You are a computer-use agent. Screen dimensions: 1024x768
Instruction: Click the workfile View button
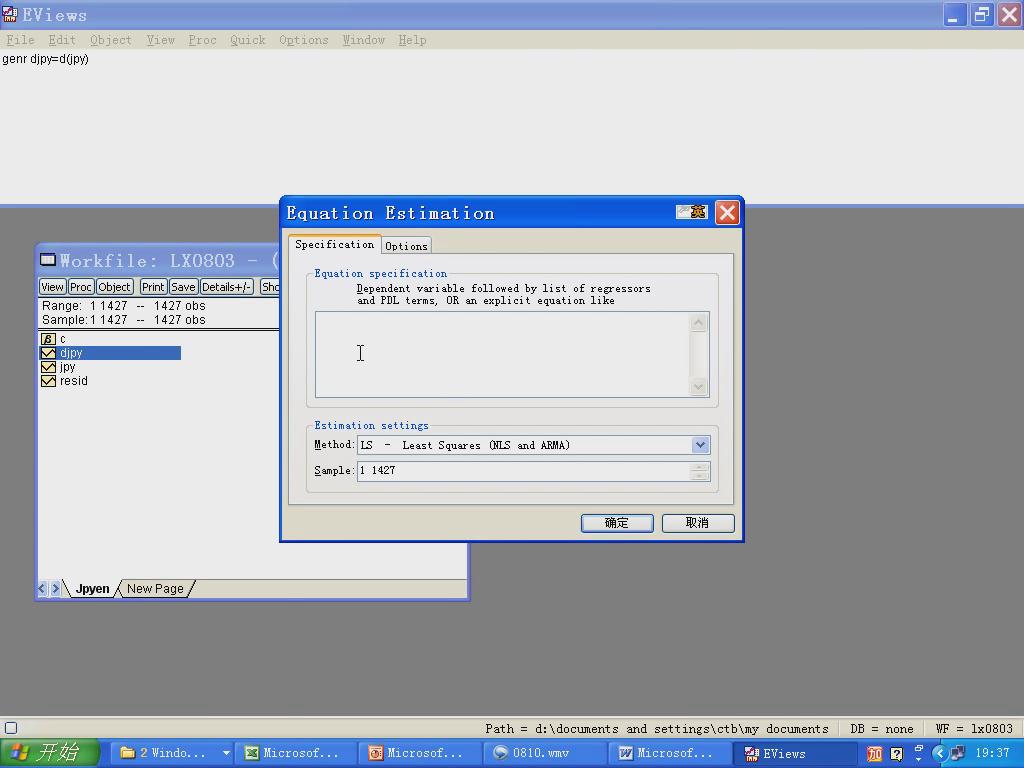coord(52,287)
